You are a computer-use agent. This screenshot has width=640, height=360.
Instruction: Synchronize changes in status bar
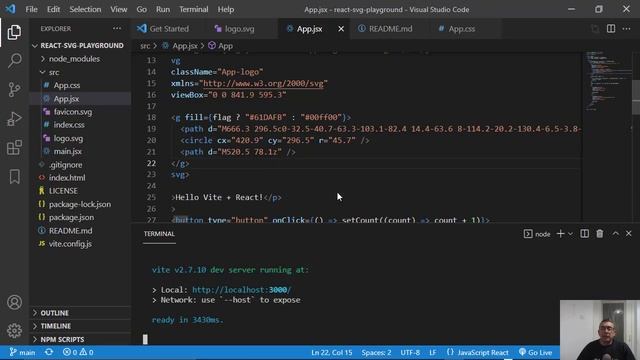pyautogui.click(x=49, y=352)
